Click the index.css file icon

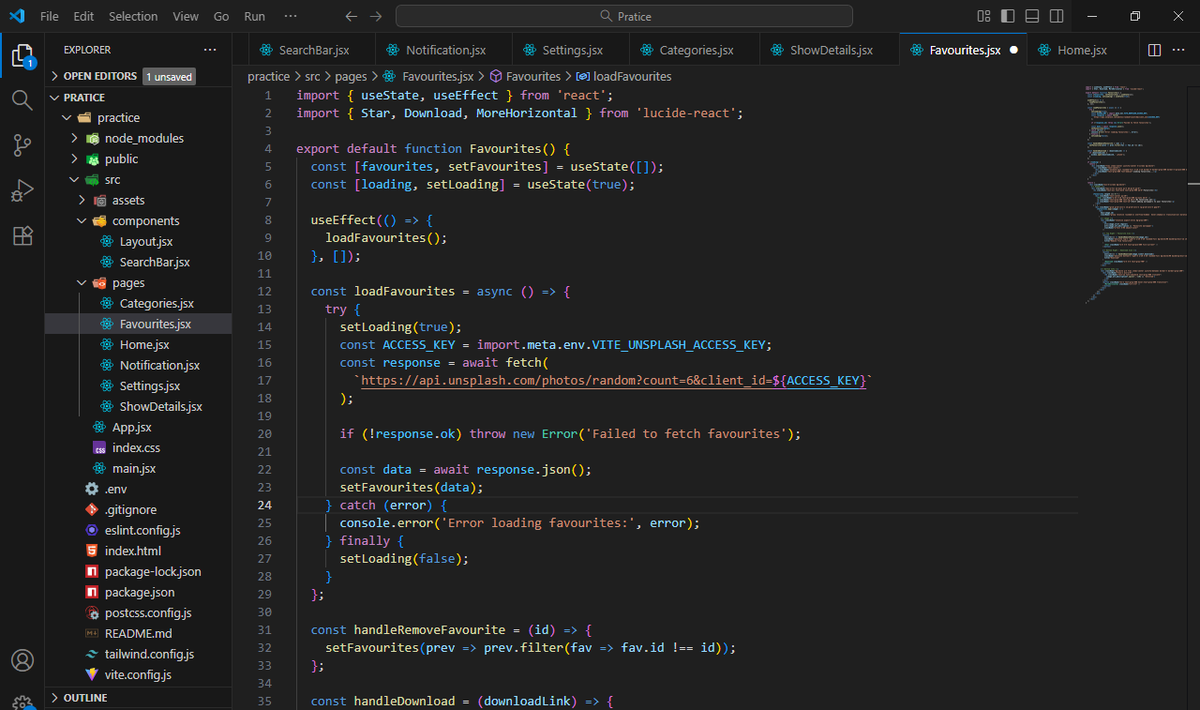pos(99,448)
